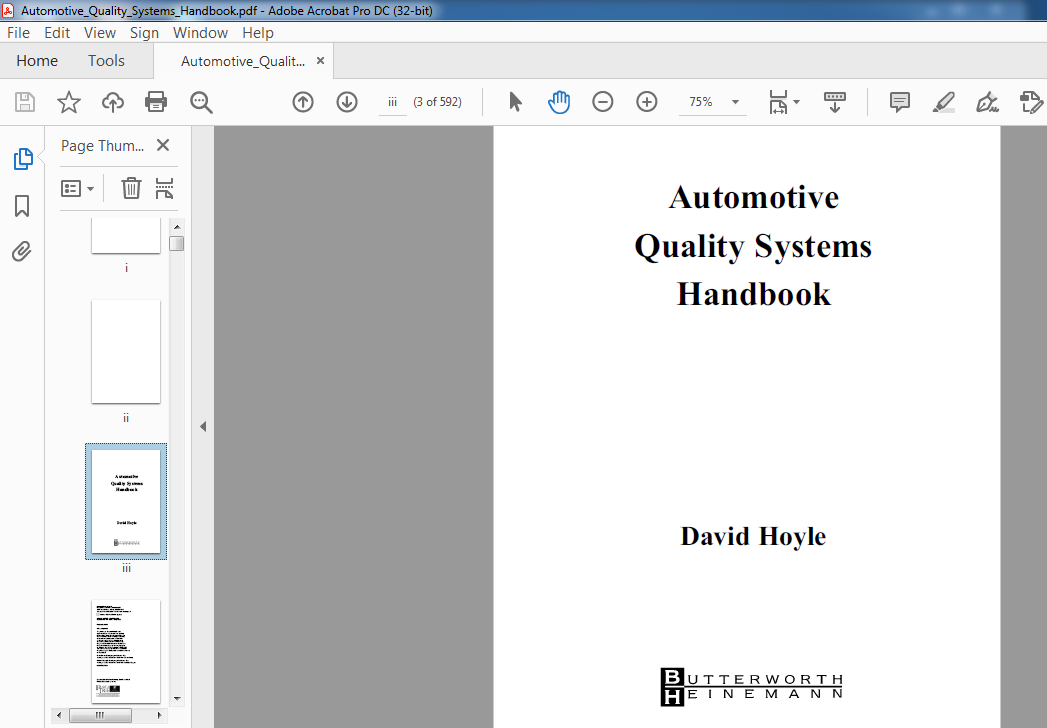1047x728 pixels.
Task: Activate the Selection arrow tool
Action: click(x=515, y=102)
